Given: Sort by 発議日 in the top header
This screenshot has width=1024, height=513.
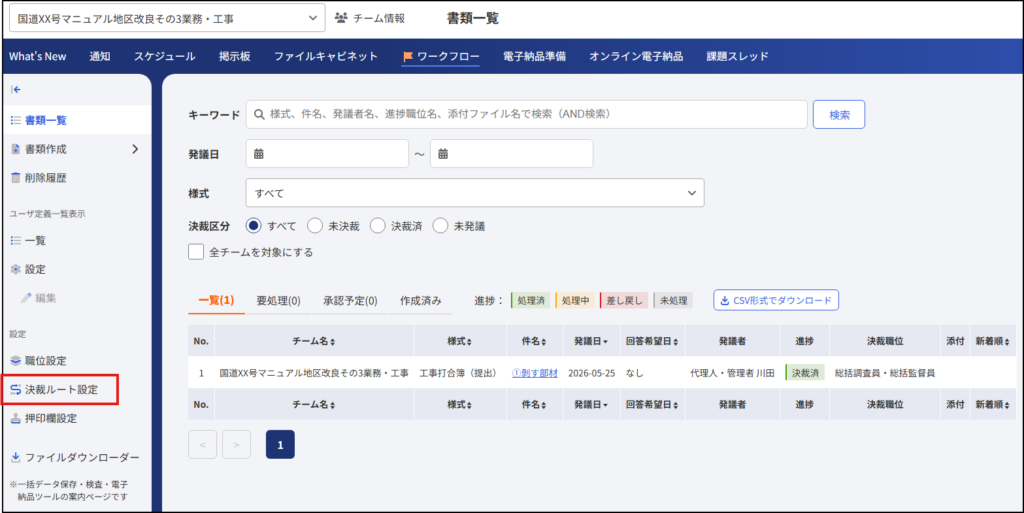Looking at the screenshot, I should [591, 341].
